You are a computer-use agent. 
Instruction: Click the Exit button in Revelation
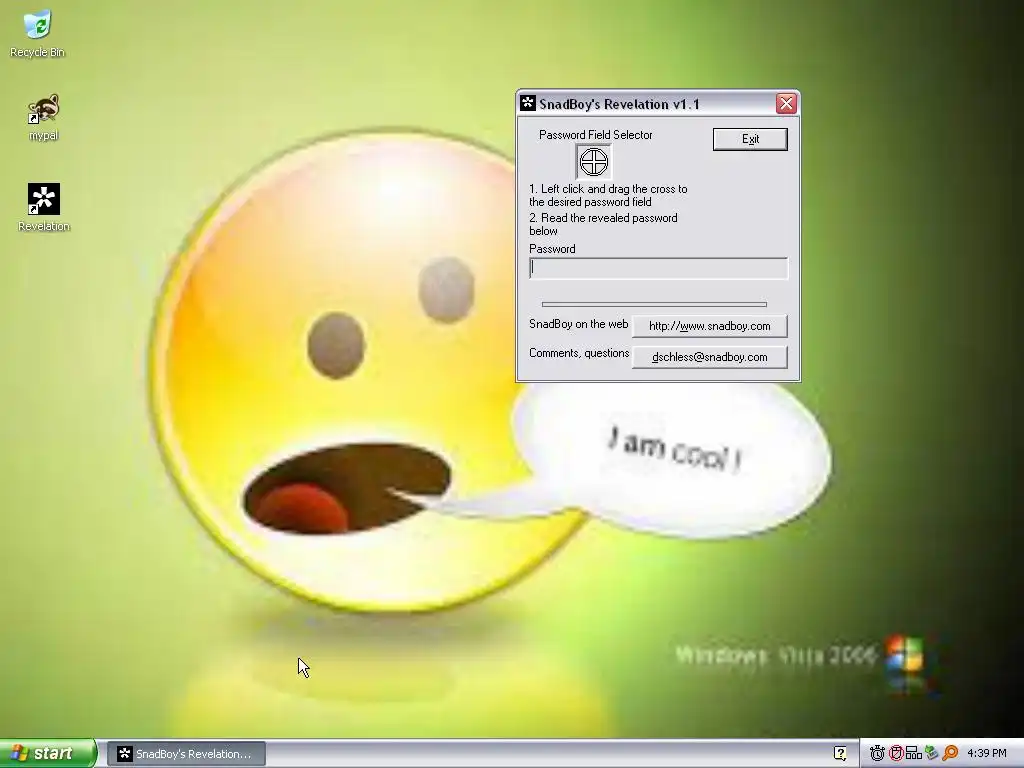tap(750, 139)
